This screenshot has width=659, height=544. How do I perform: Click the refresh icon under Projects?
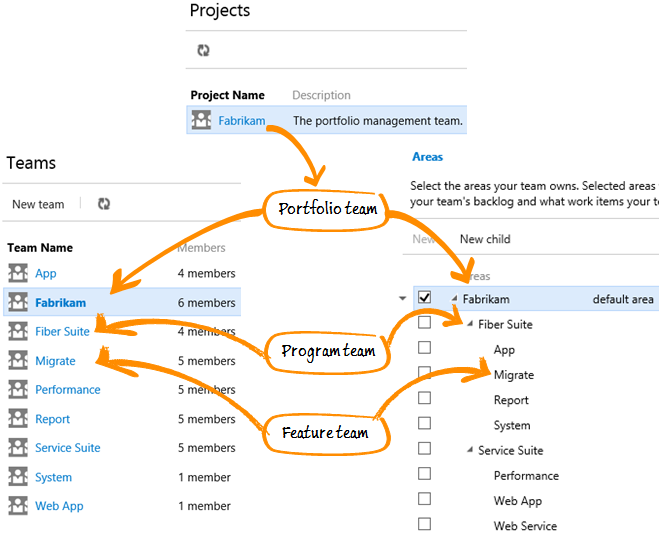point(204,51)
